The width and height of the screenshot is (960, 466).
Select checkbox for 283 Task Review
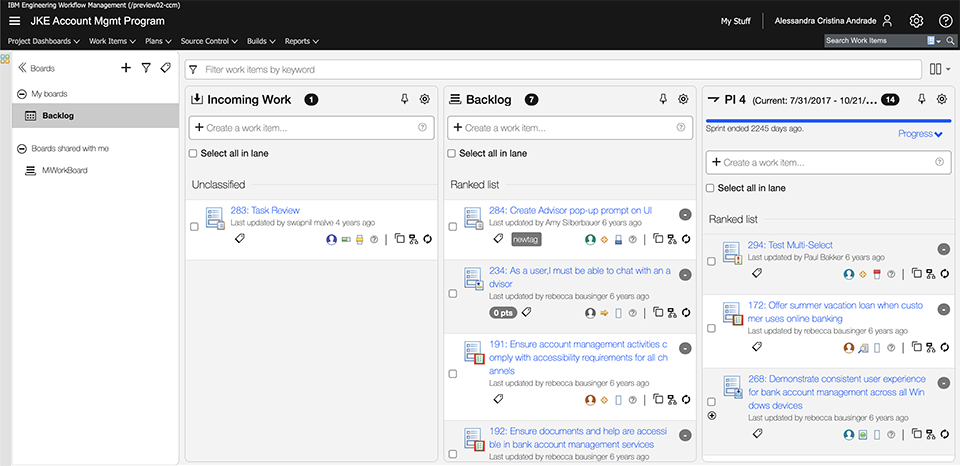point(194,227)
